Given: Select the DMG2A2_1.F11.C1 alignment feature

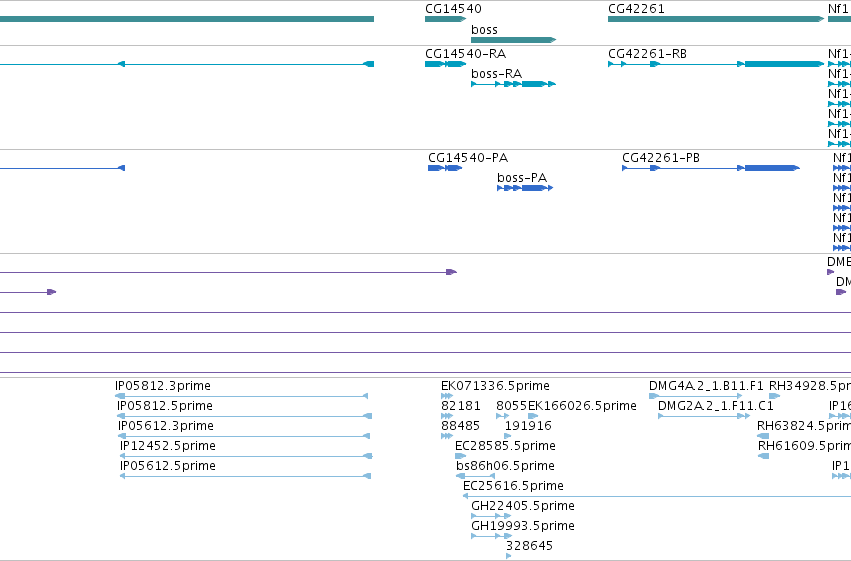Looking at the screenshot, I should 704,416.
